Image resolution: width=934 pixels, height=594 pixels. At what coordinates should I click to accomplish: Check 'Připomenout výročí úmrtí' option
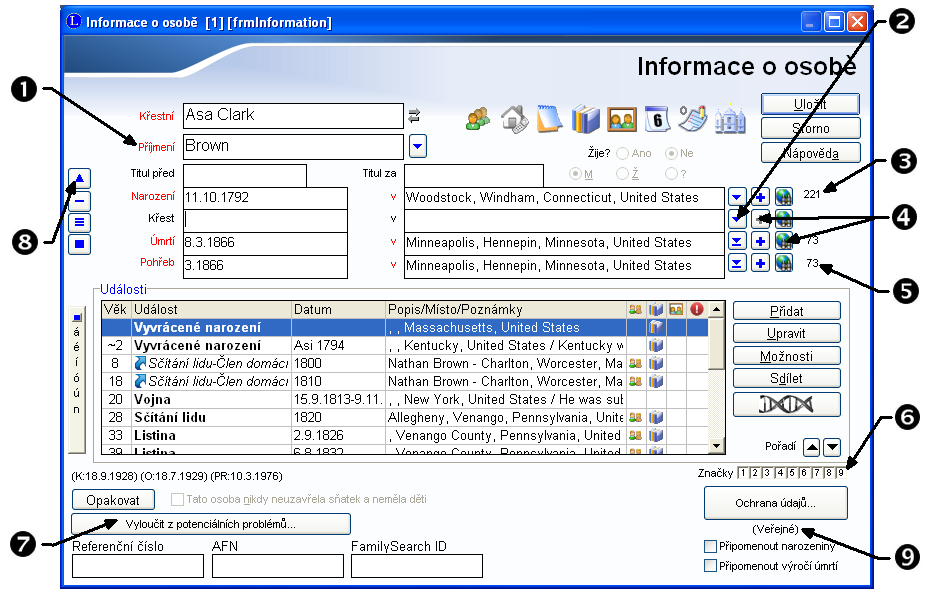tap(710, 566)
